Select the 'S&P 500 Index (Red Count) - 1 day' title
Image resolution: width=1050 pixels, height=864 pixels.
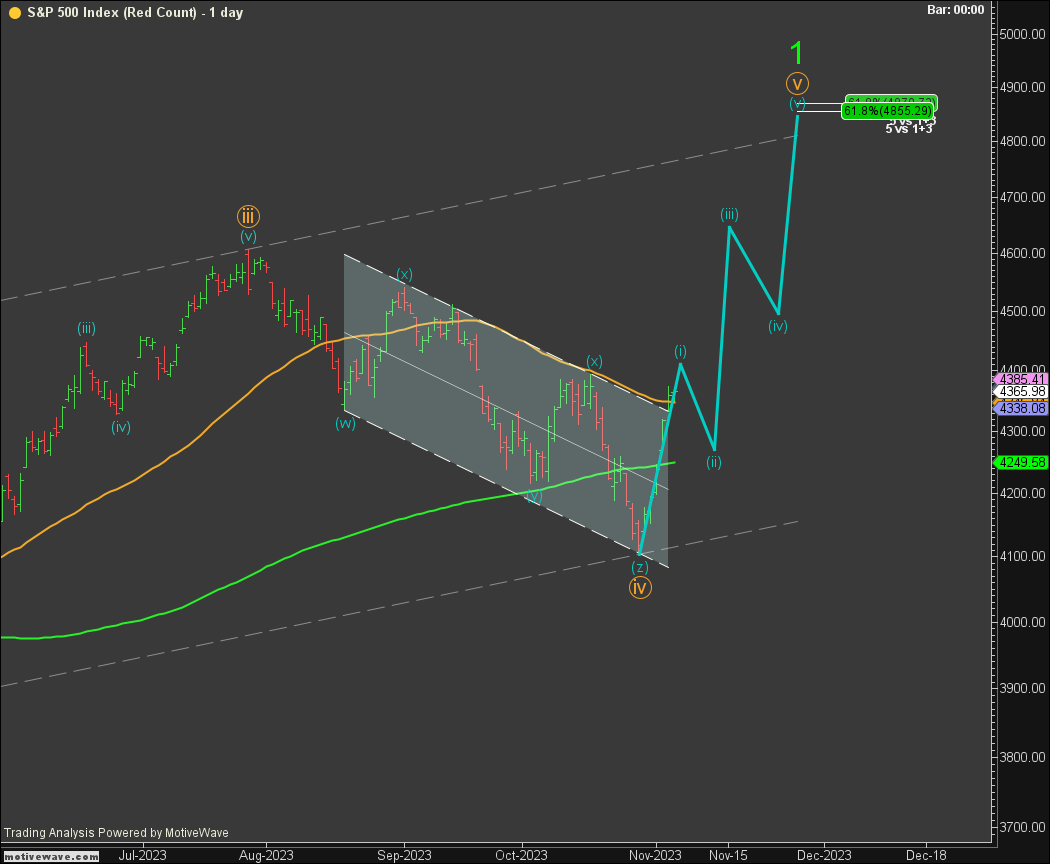coord(135,13)
